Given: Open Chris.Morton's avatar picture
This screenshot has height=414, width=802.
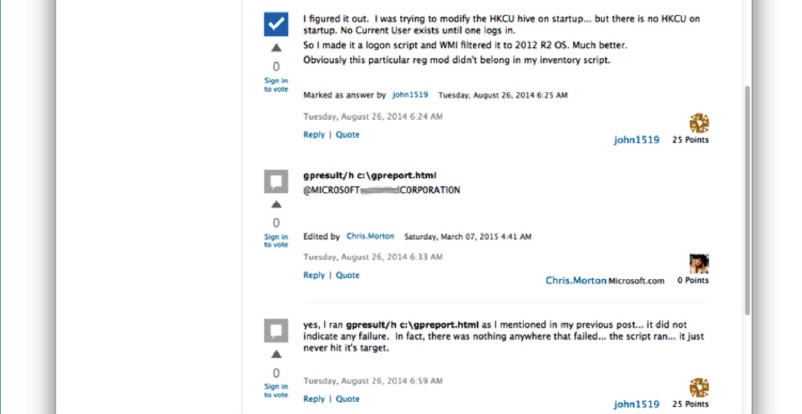Looking at the screenshot, I should pyautogui.click(x=699, y=264).
